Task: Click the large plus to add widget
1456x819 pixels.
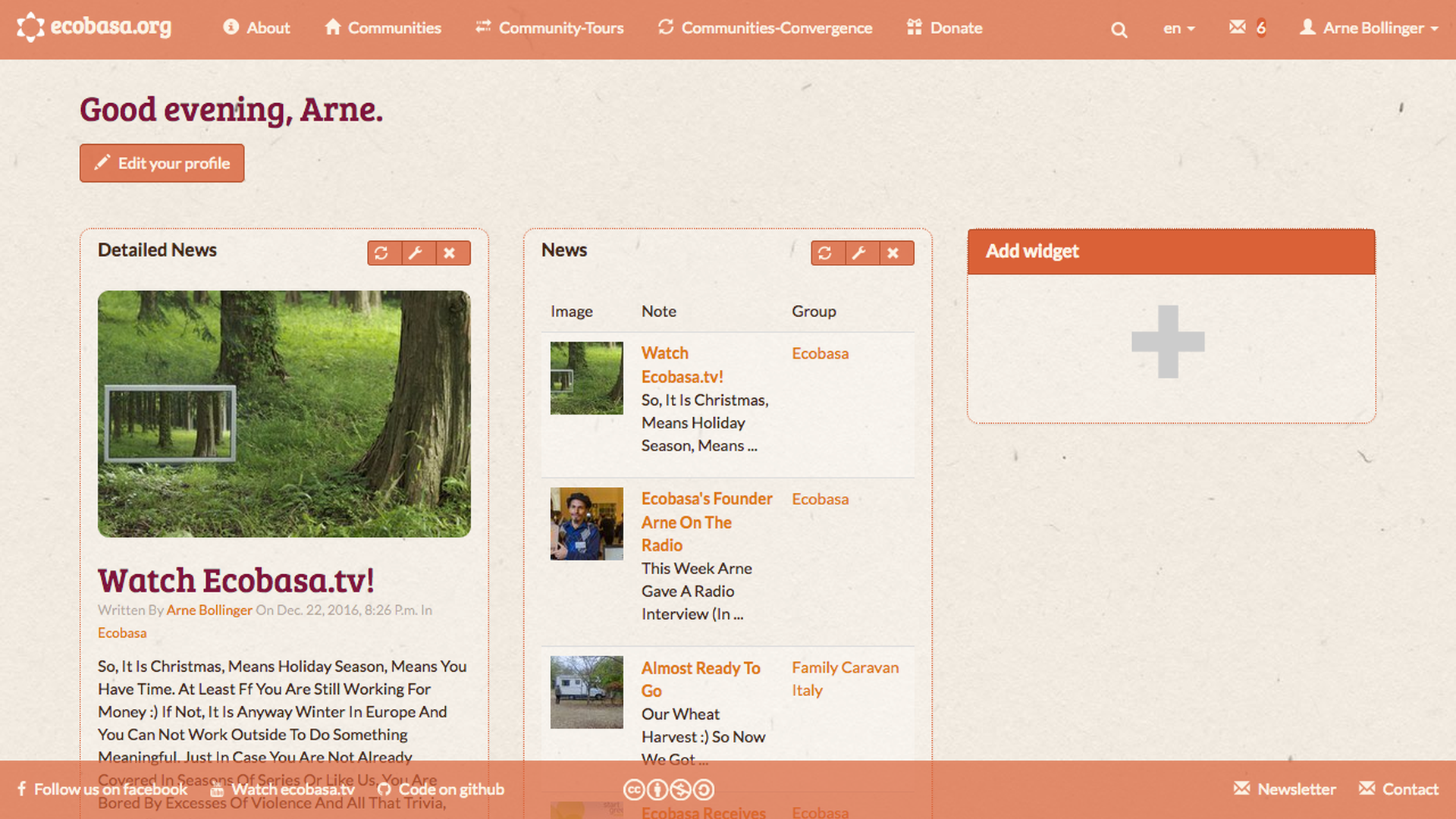Action: tap(1168, 342)
